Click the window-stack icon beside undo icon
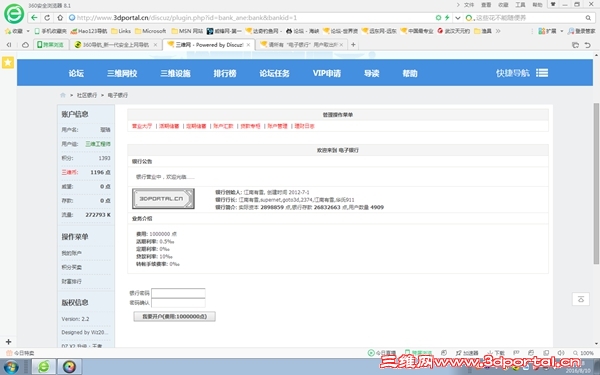 point(575,45)
